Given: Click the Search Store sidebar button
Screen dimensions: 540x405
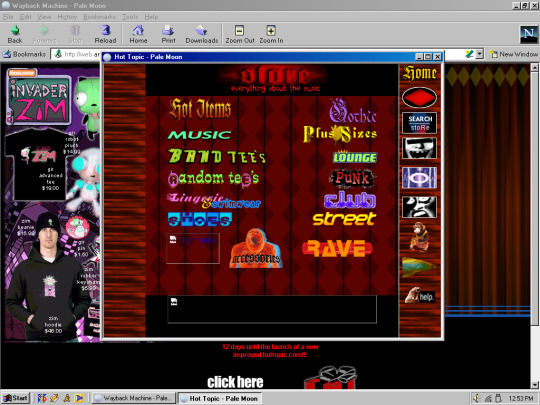Looking at the screenshot, I should click(x=419, y=123).
